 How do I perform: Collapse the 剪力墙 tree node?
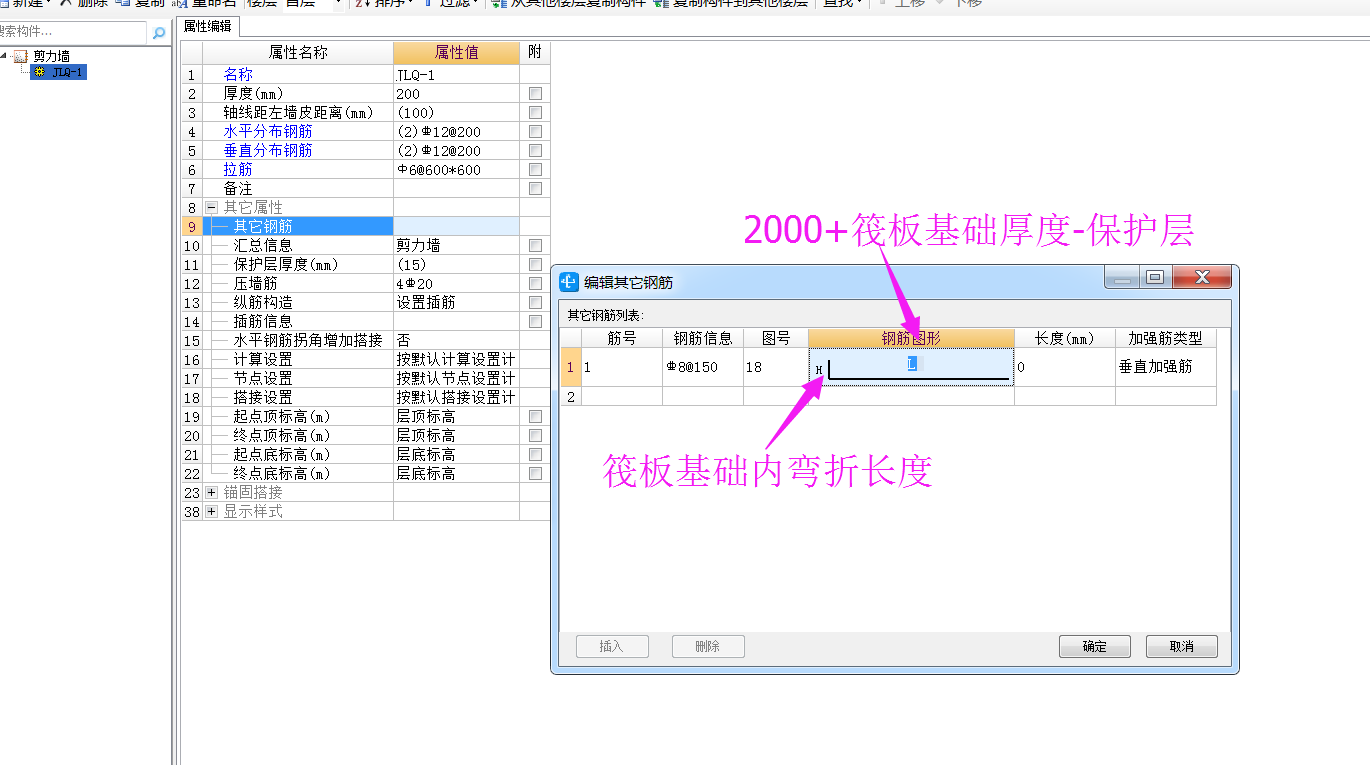coord(5,57)
